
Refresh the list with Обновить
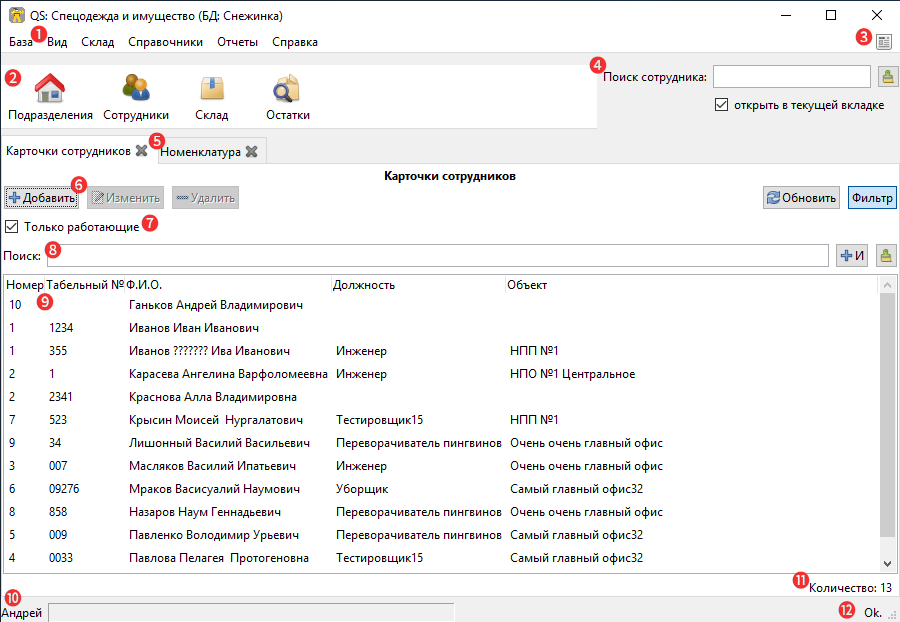(801, 198)
